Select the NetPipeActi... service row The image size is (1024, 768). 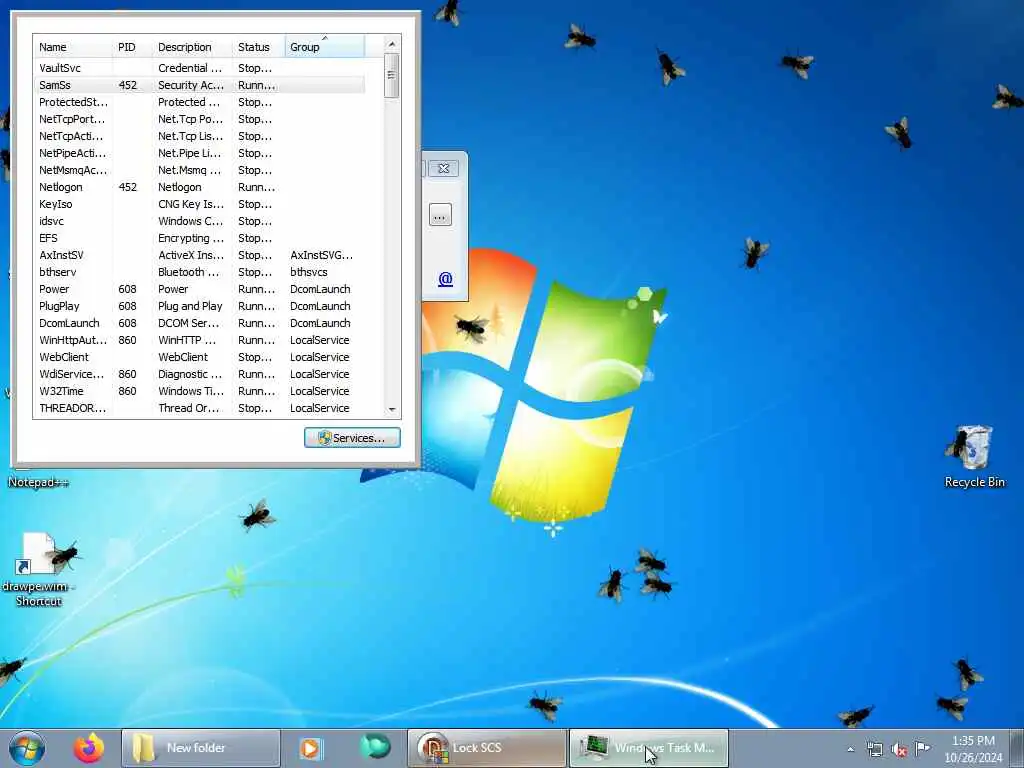(x=199, y=153)
